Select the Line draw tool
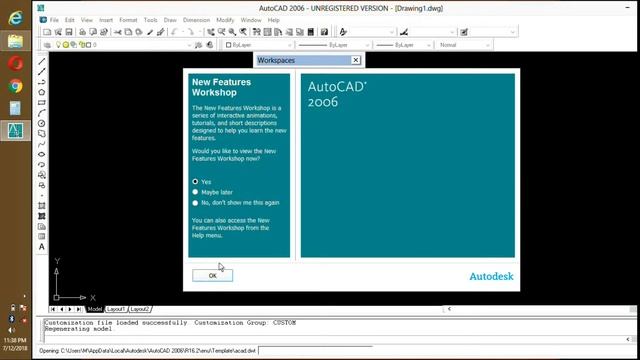The height and width of the screenshot is (360, 640). [x=42, y=62]
